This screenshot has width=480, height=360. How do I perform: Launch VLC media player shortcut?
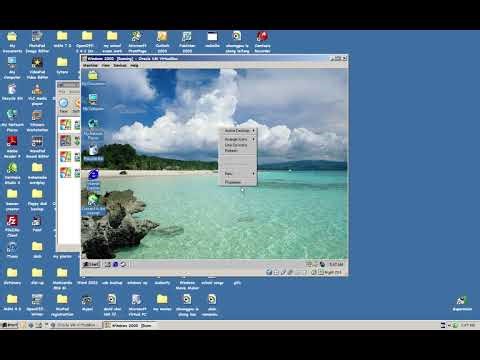point(37,95)
